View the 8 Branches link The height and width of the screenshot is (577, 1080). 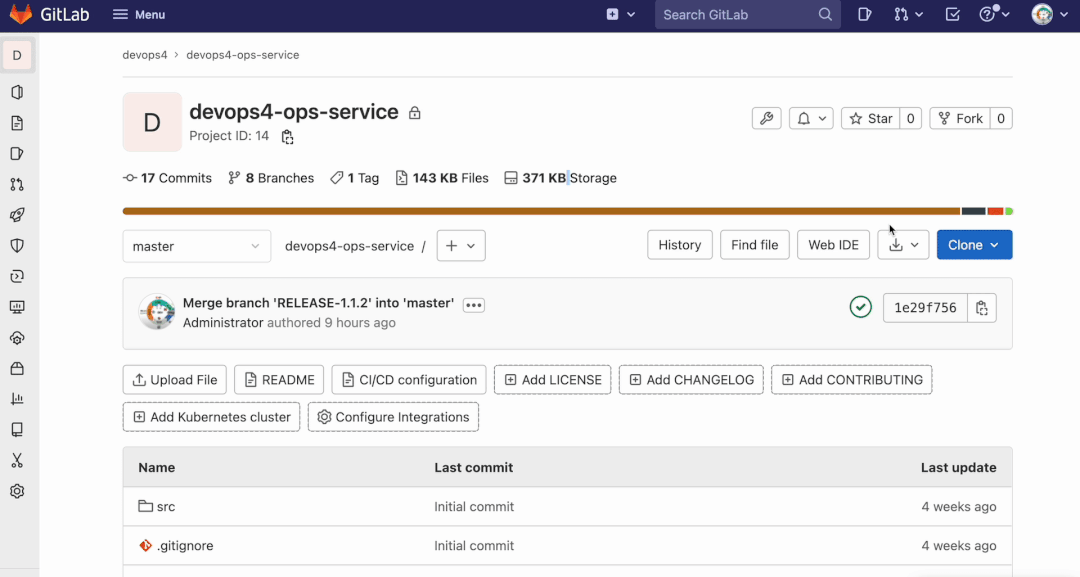(271, 178)
